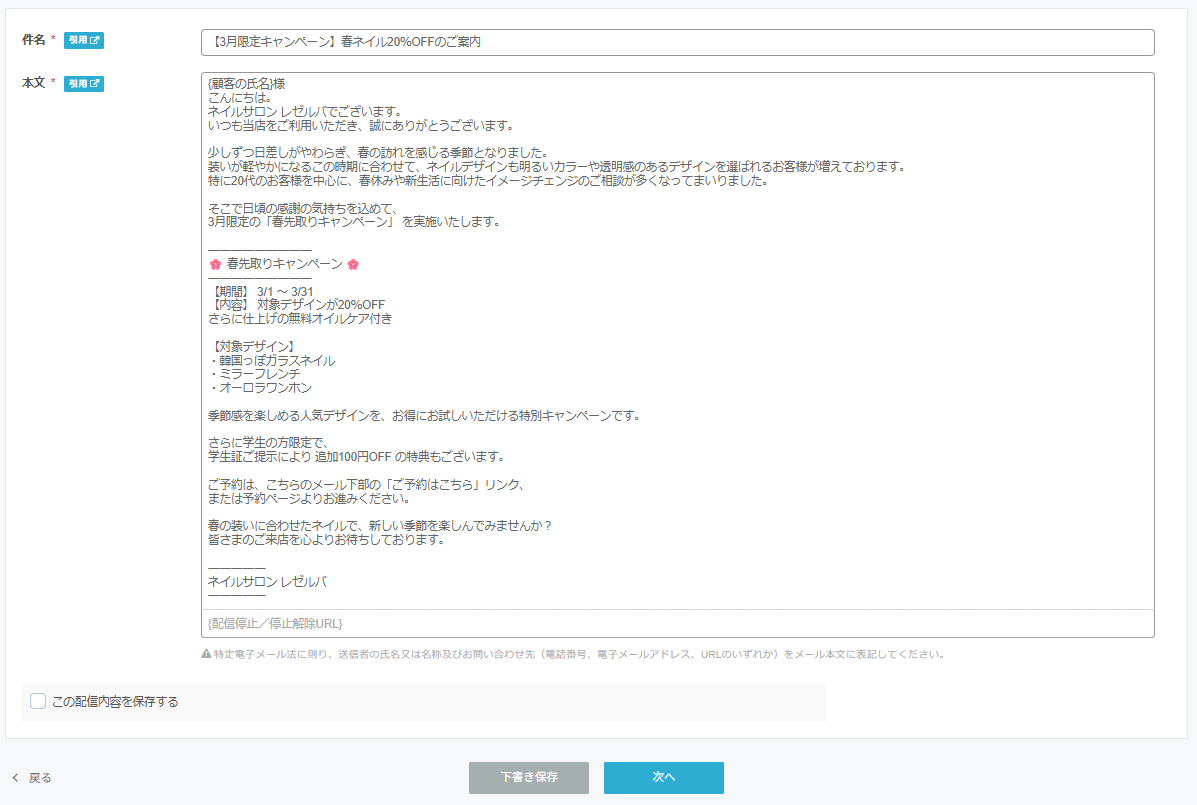The height and width of the screenshot is (805, 1197).
Task: Click the ・オーロラワンホン line
Action: click(x=260, y=388)
